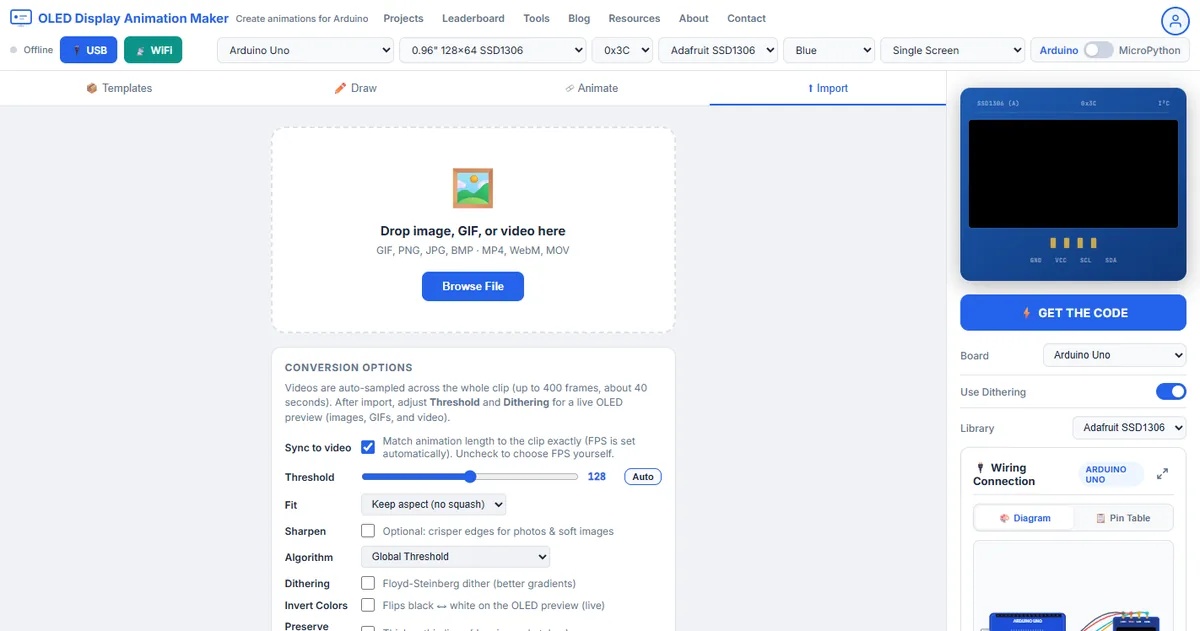Open the dropdown beside the Board label
The image size is (1200, 631).
(1114, 355)
